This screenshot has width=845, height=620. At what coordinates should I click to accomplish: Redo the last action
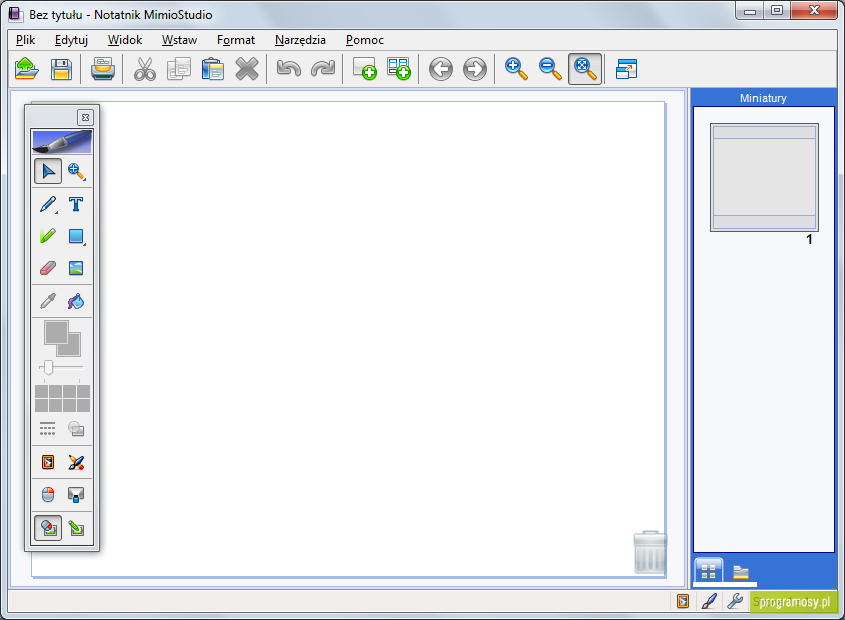point(323,69)
